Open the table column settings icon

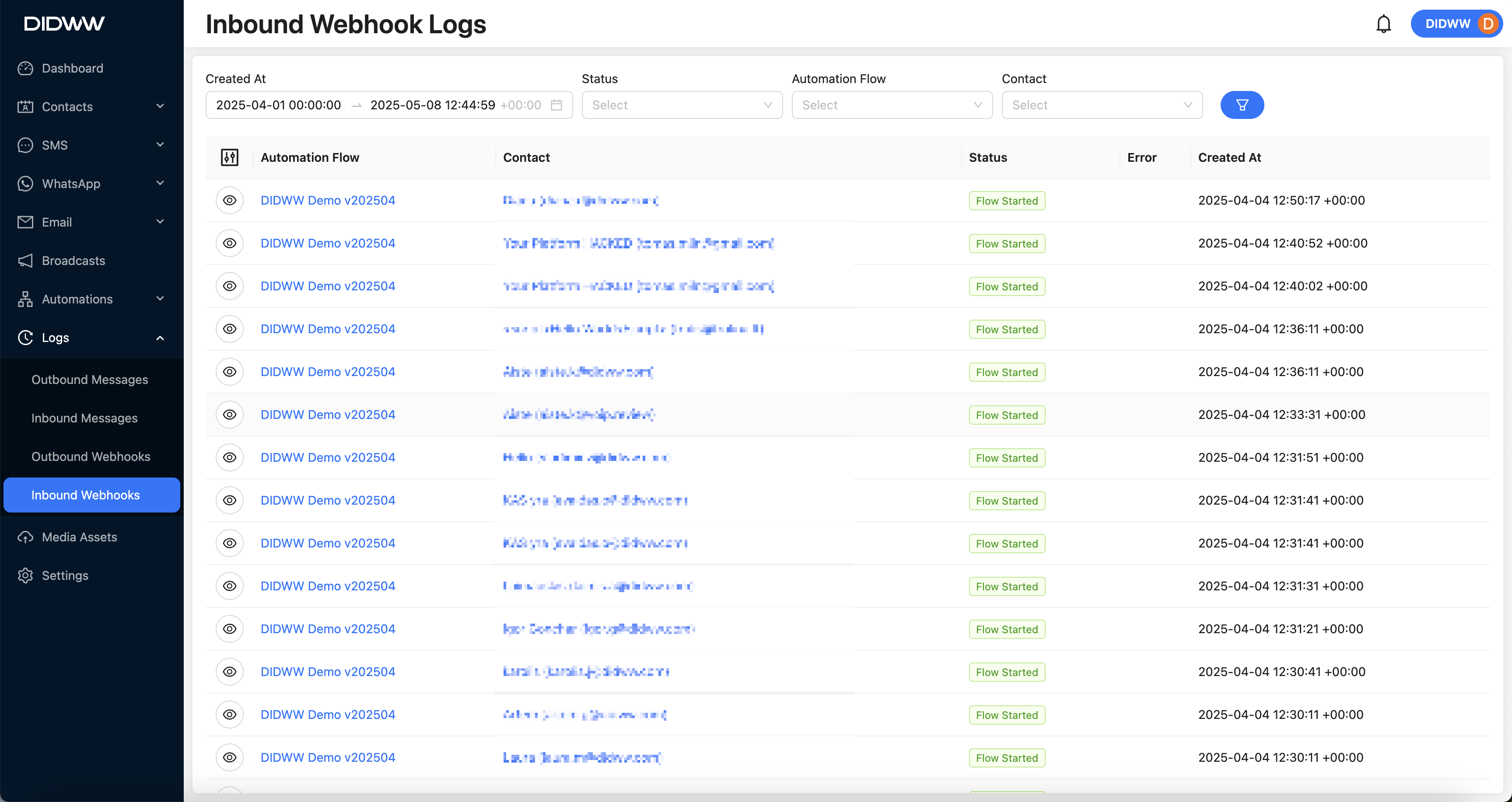pos(230,157)
